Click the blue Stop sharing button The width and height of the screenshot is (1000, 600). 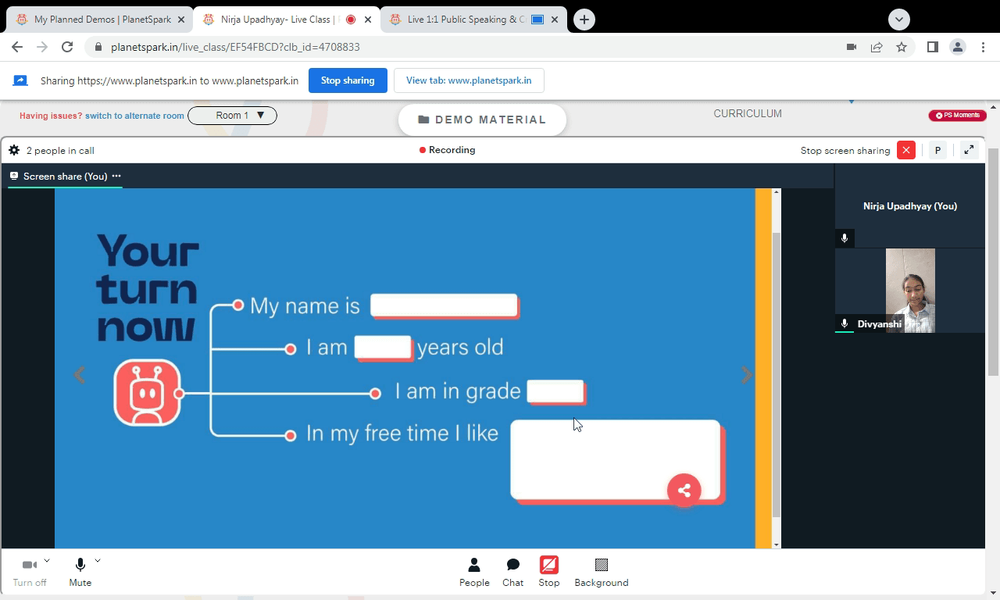tap(348, 80)
